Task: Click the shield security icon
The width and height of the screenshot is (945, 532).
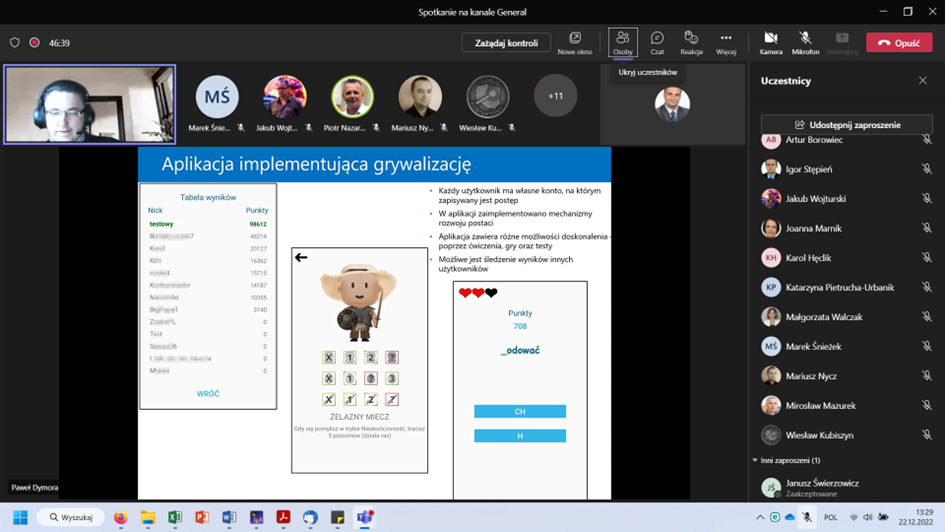Action: (x=15, y=43)
